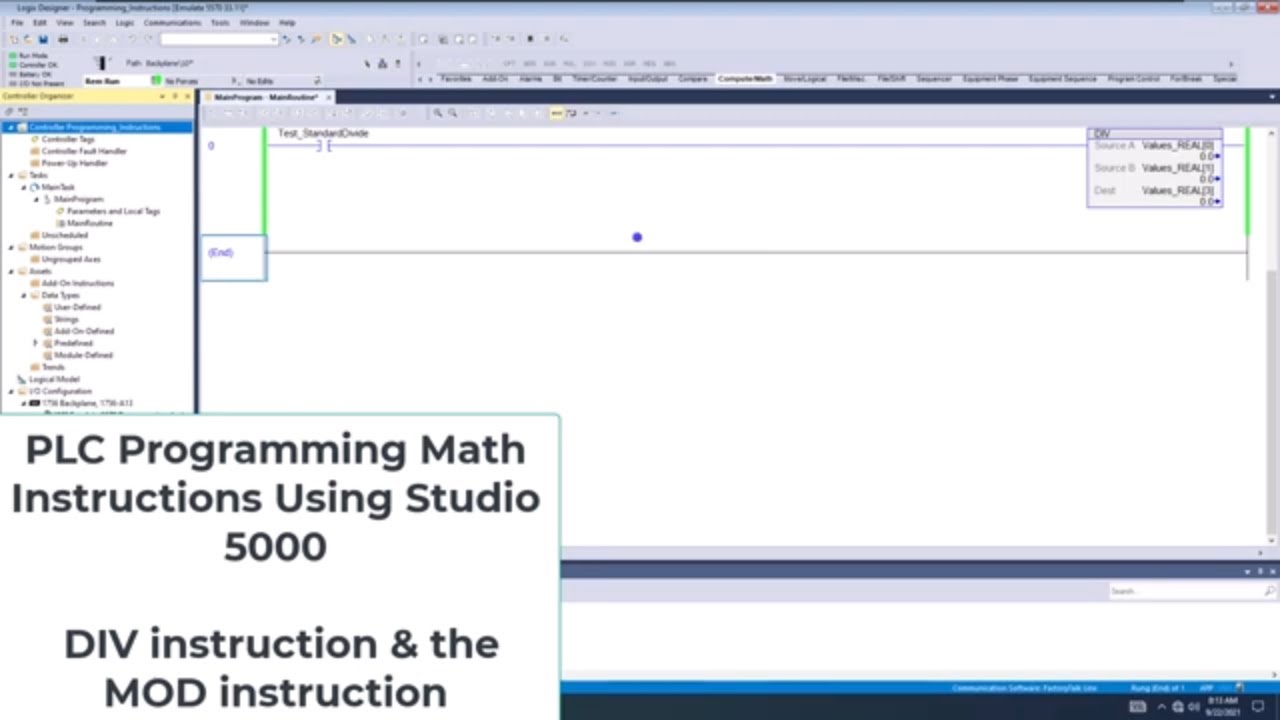Click the Open project toolbar icon
1280x720 pixels.
click(x=28, y=39)
